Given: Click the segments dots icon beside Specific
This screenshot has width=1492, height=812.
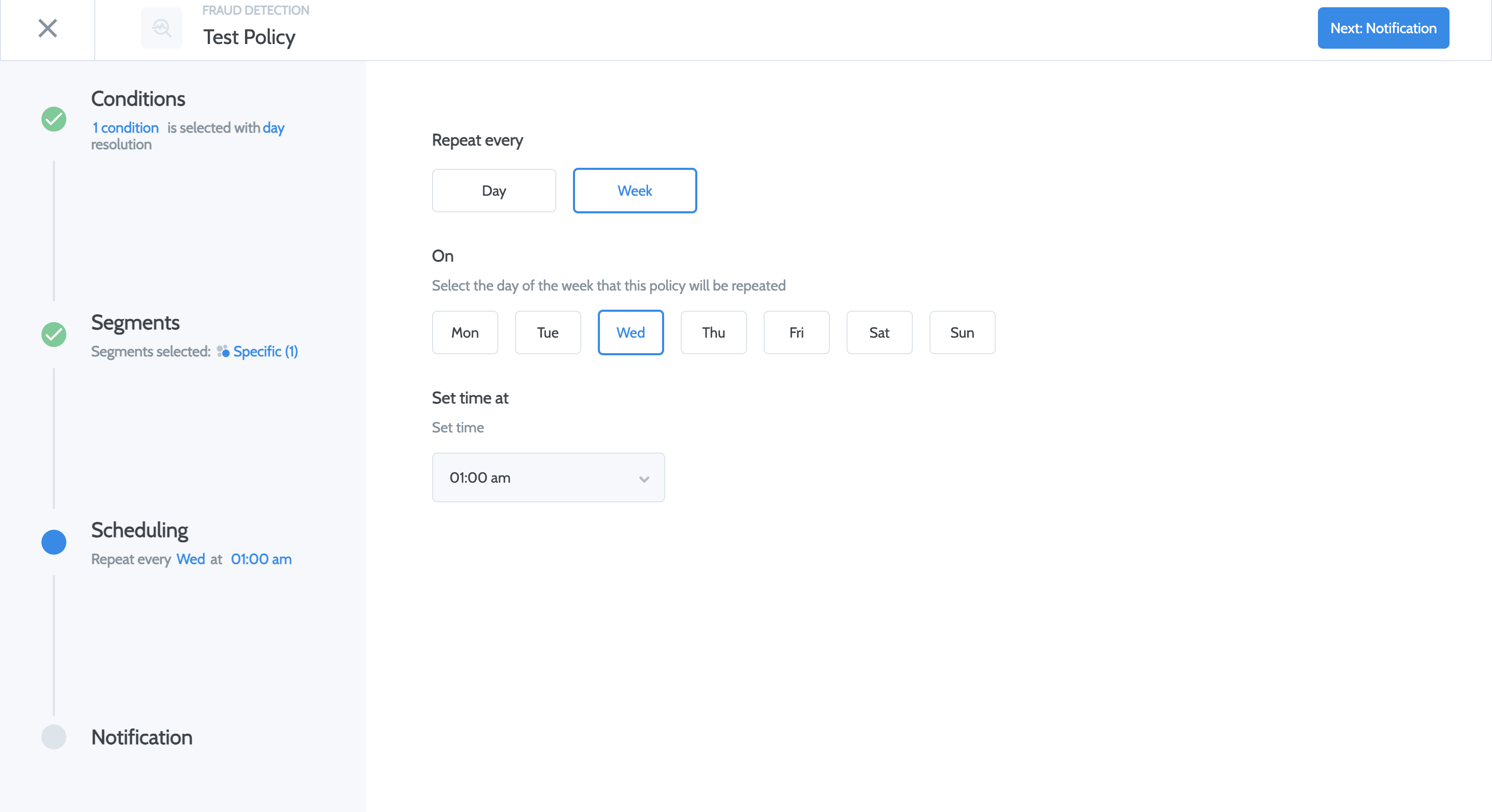Looking at the screenshot, I should click(x=223, y=352).
